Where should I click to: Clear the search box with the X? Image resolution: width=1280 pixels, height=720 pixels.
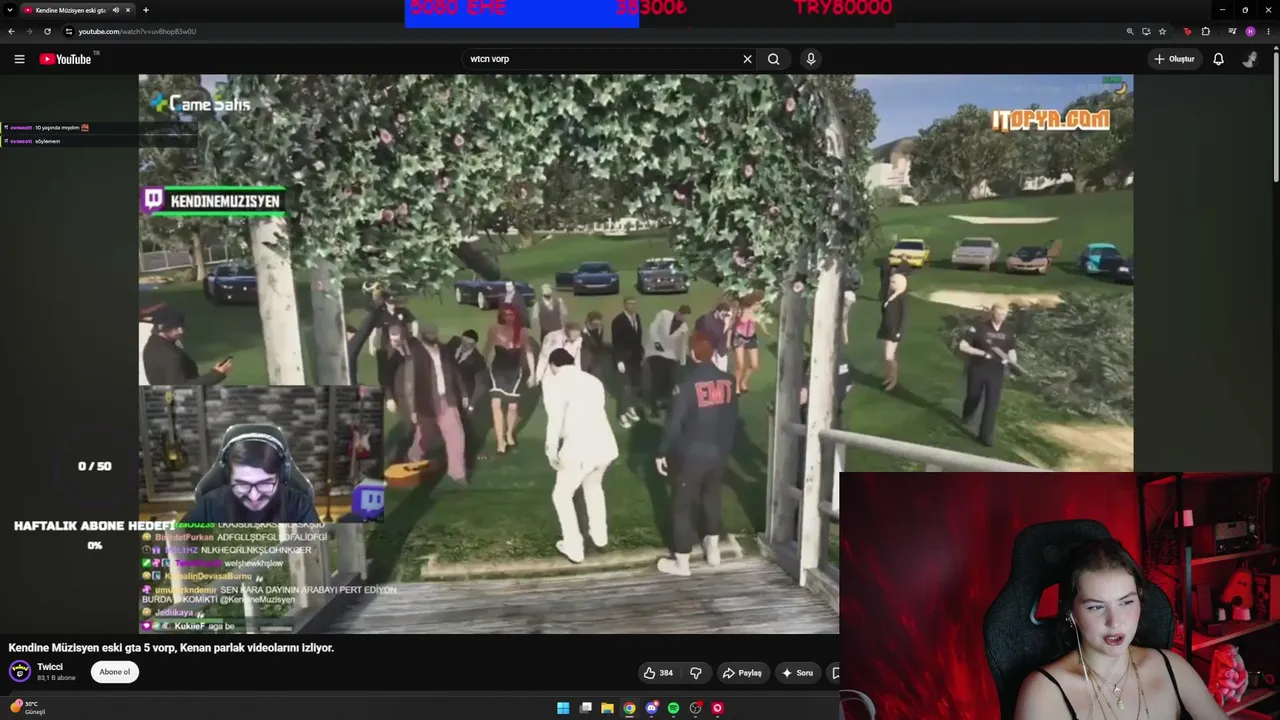pyautogui.click(x=747, y=59)
